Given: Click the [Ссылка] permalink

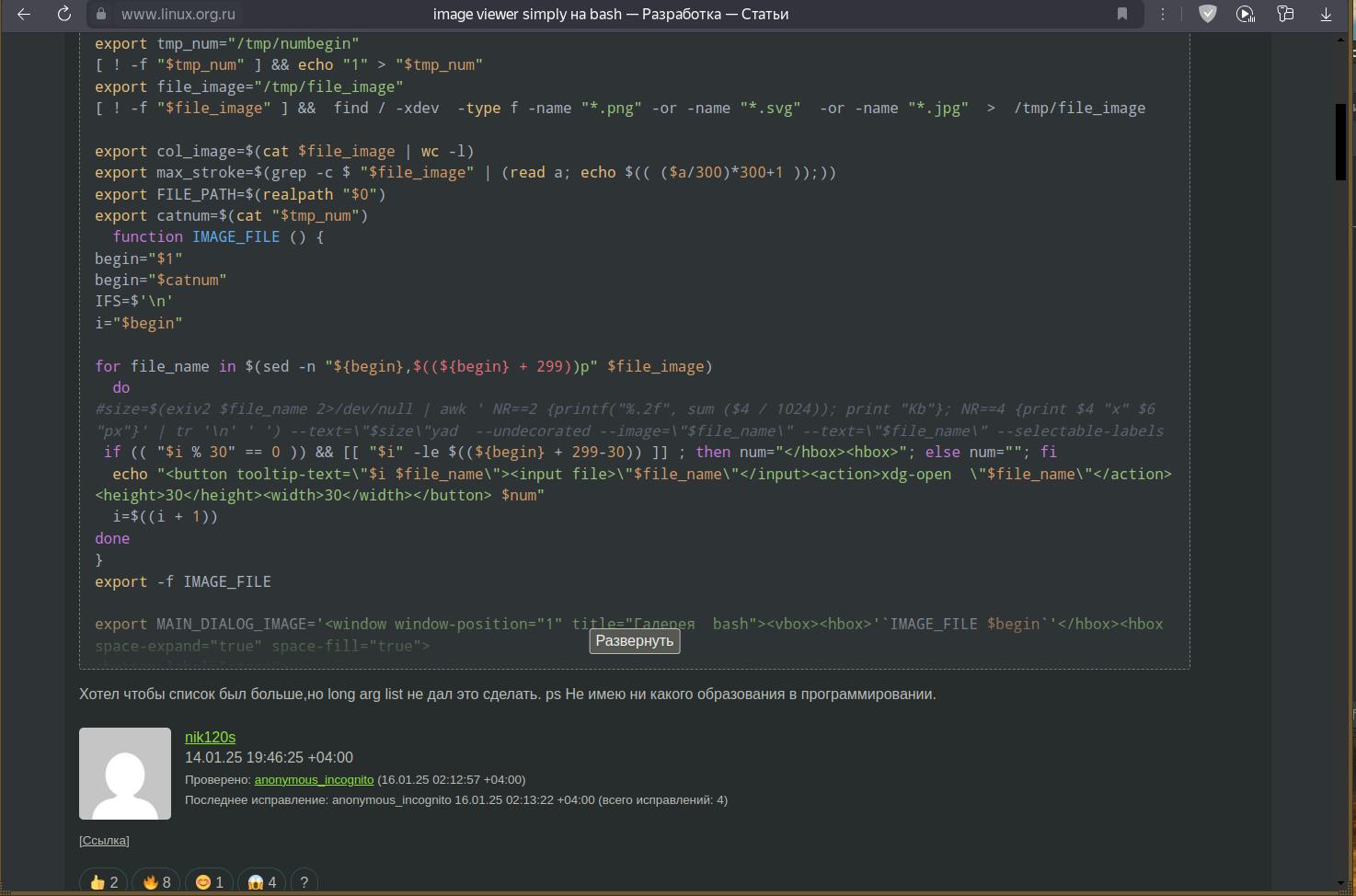Looking at the screenshot, I should click(x=104, y=840).
